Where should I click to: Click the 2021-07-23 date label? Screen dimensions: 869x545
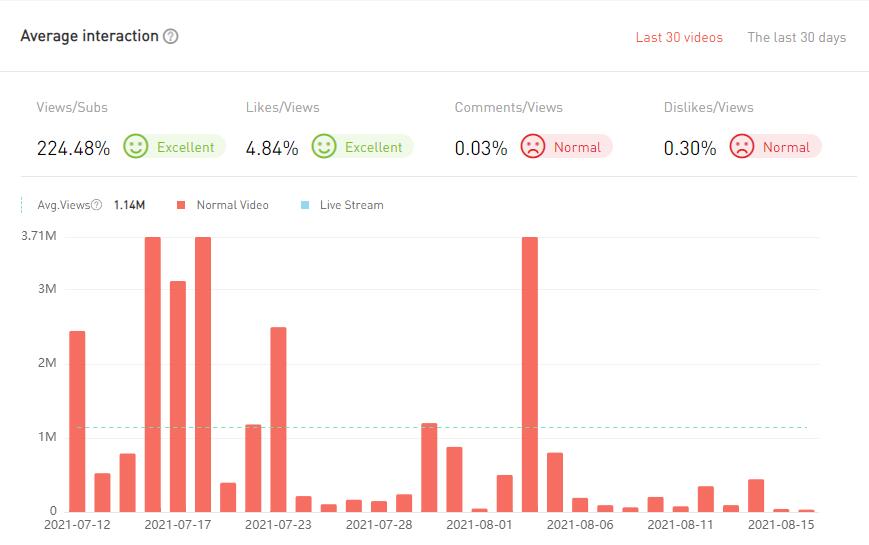point(278,524)
